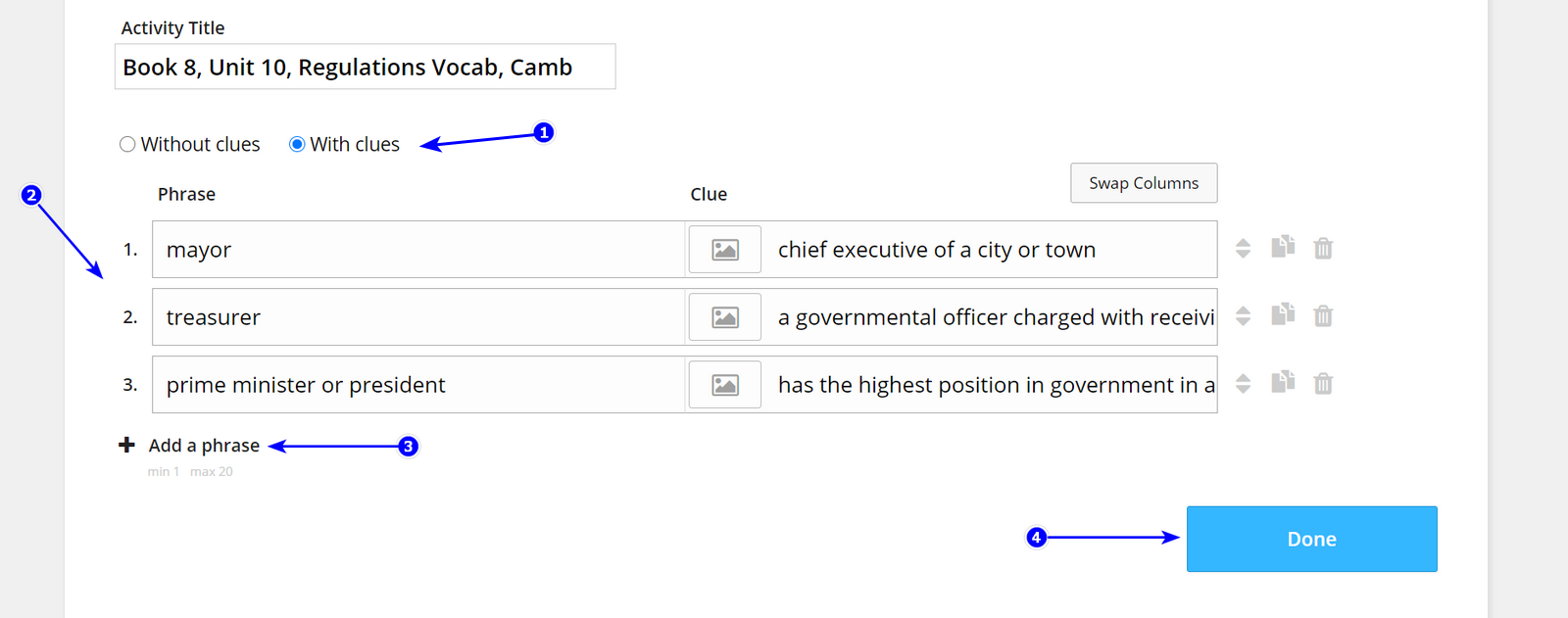Edit the Activity Title field

point(365,67)
